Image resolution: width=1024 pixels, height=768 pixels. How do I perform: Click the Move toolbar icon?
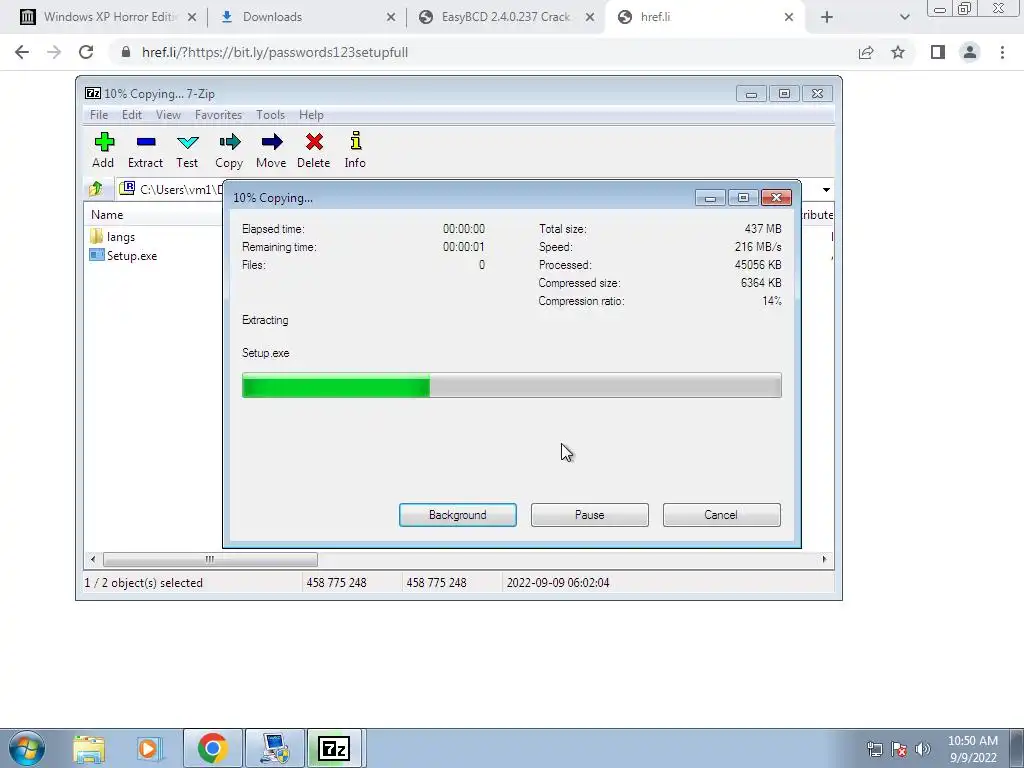(271, 150)
